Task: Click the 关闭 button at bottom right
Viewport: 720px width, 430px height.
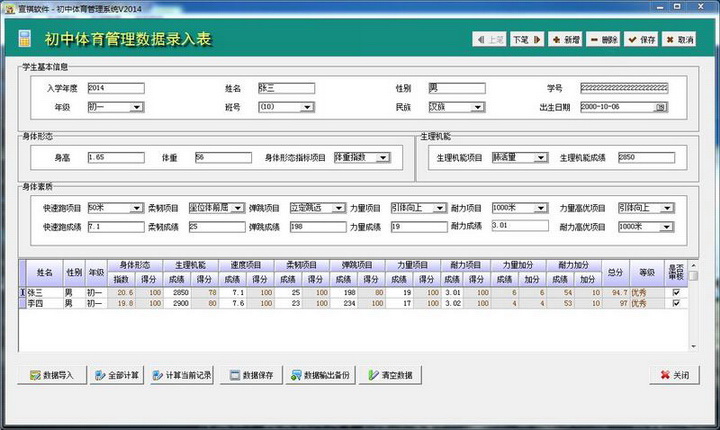Action: point(673,374)
